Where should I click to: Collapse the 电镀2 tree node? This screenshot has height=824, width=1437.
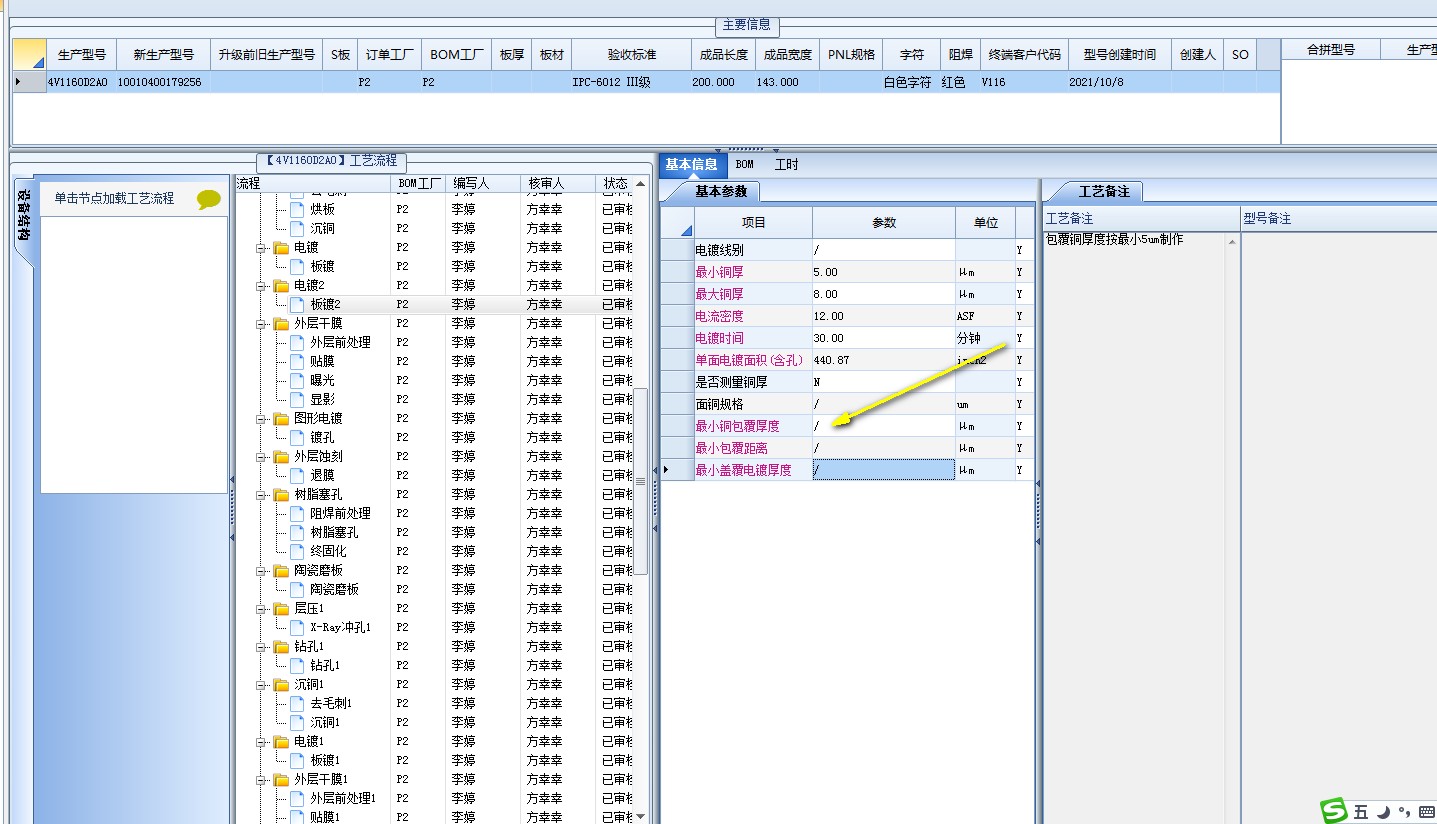point(262,286)
